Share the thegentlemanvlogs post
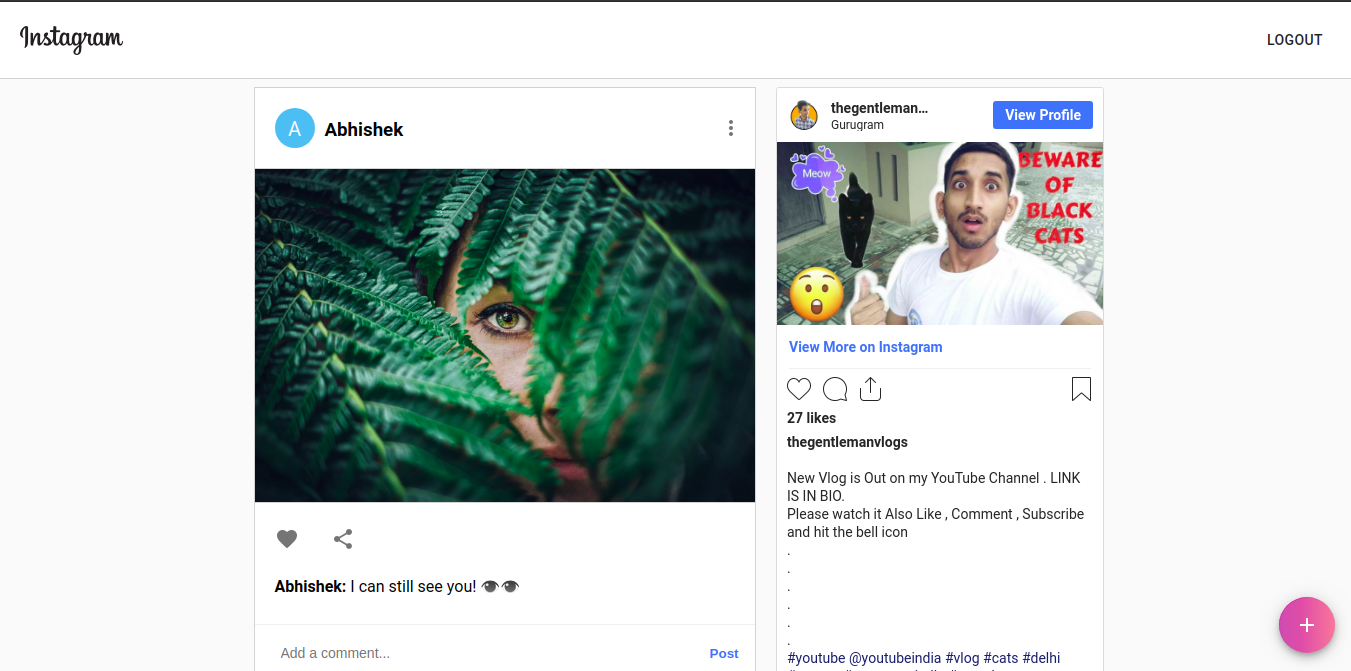The width and height of the screenshot is (1351, 671). tap(870, 388)
